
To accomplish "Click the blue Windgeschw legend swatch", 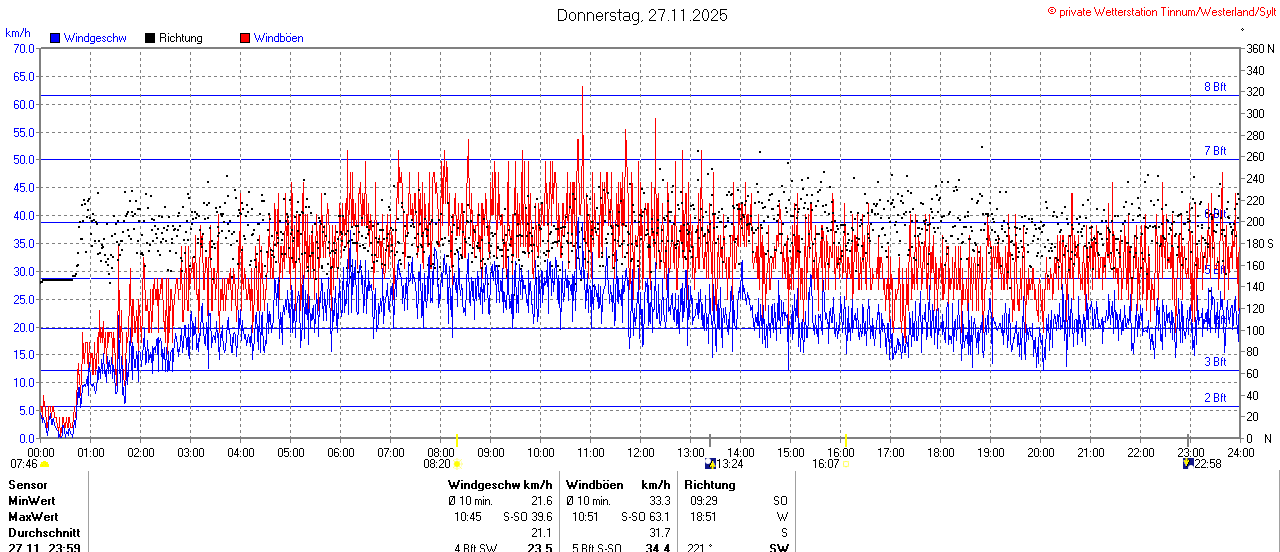I will tap(55, 38).
